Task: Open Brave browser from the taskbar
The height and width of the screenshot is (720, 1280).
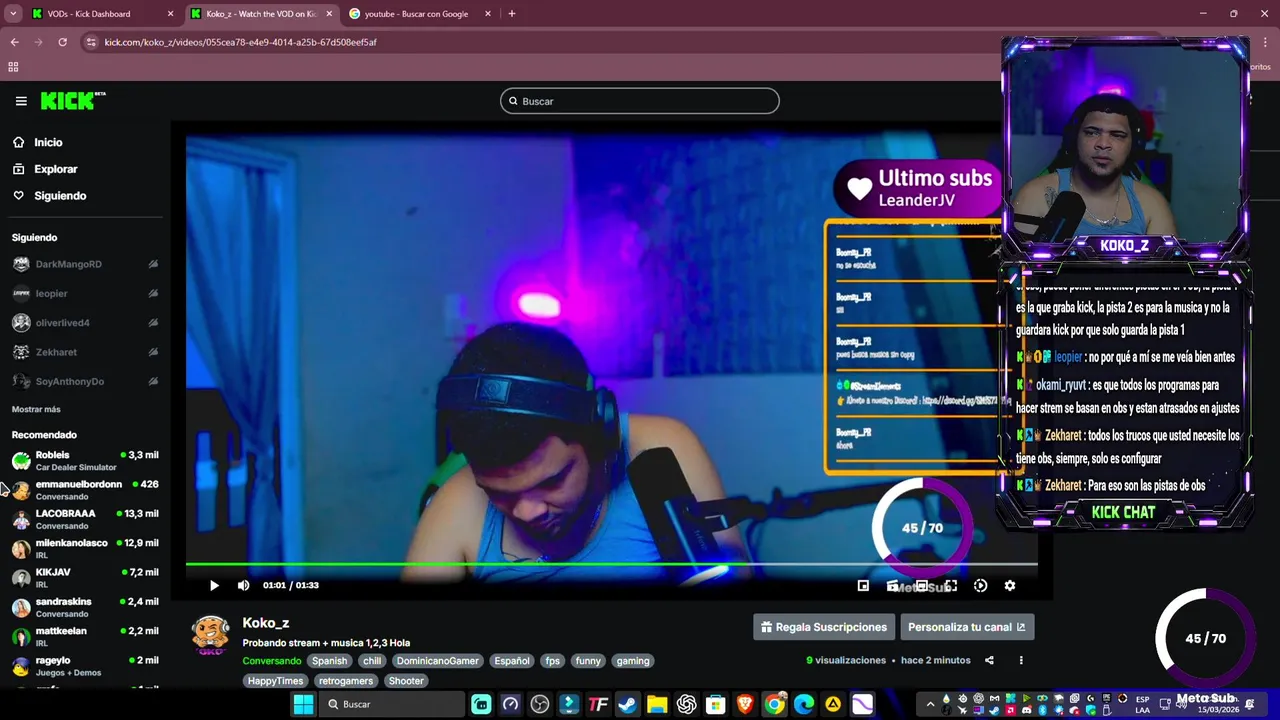Action: pyautogui.click(x=745, y=704)
